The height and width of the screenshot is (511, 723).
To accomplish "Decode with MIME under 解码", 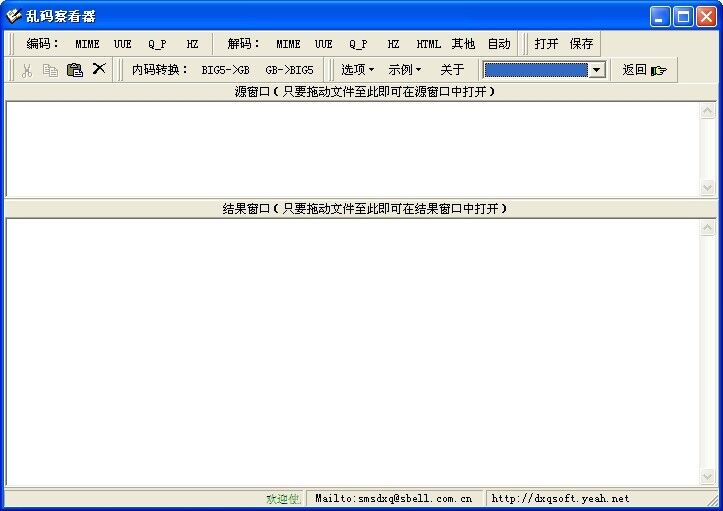I will tap(288, 44).
